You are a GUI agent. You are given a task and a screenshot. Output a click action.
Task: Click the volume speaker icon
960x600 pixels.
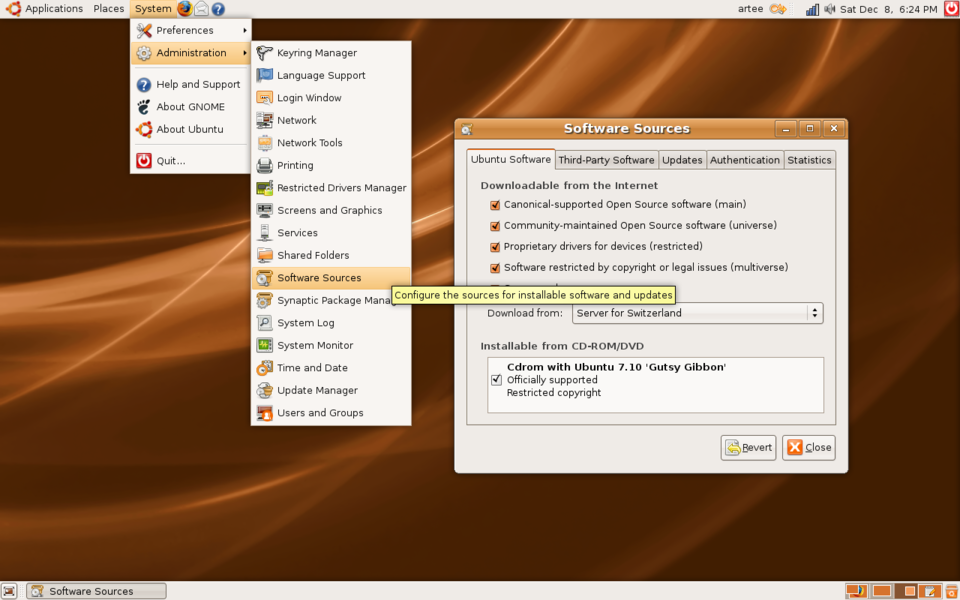830,9
